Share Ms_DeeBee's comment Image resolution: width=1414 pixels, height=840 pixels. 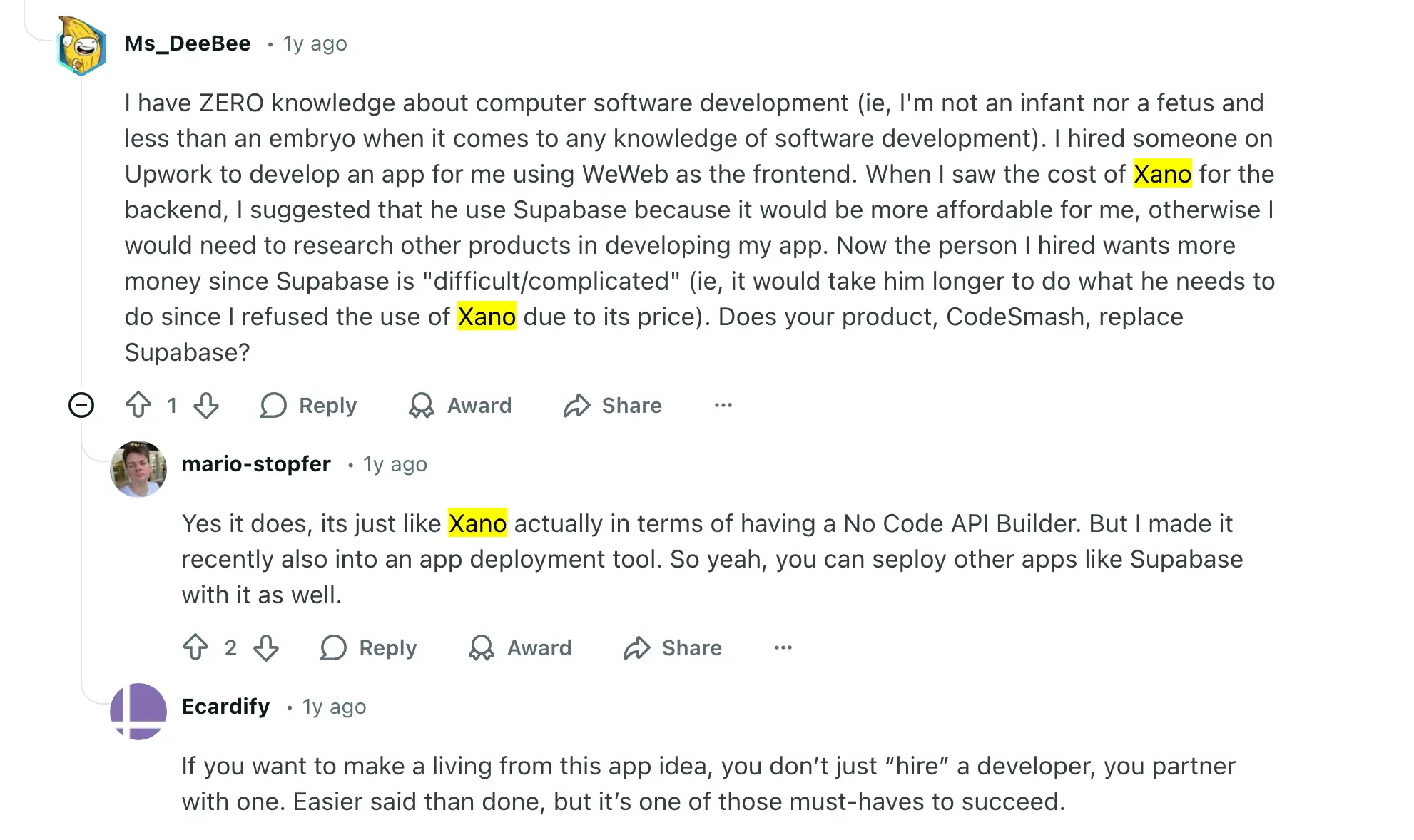(612, 405)
